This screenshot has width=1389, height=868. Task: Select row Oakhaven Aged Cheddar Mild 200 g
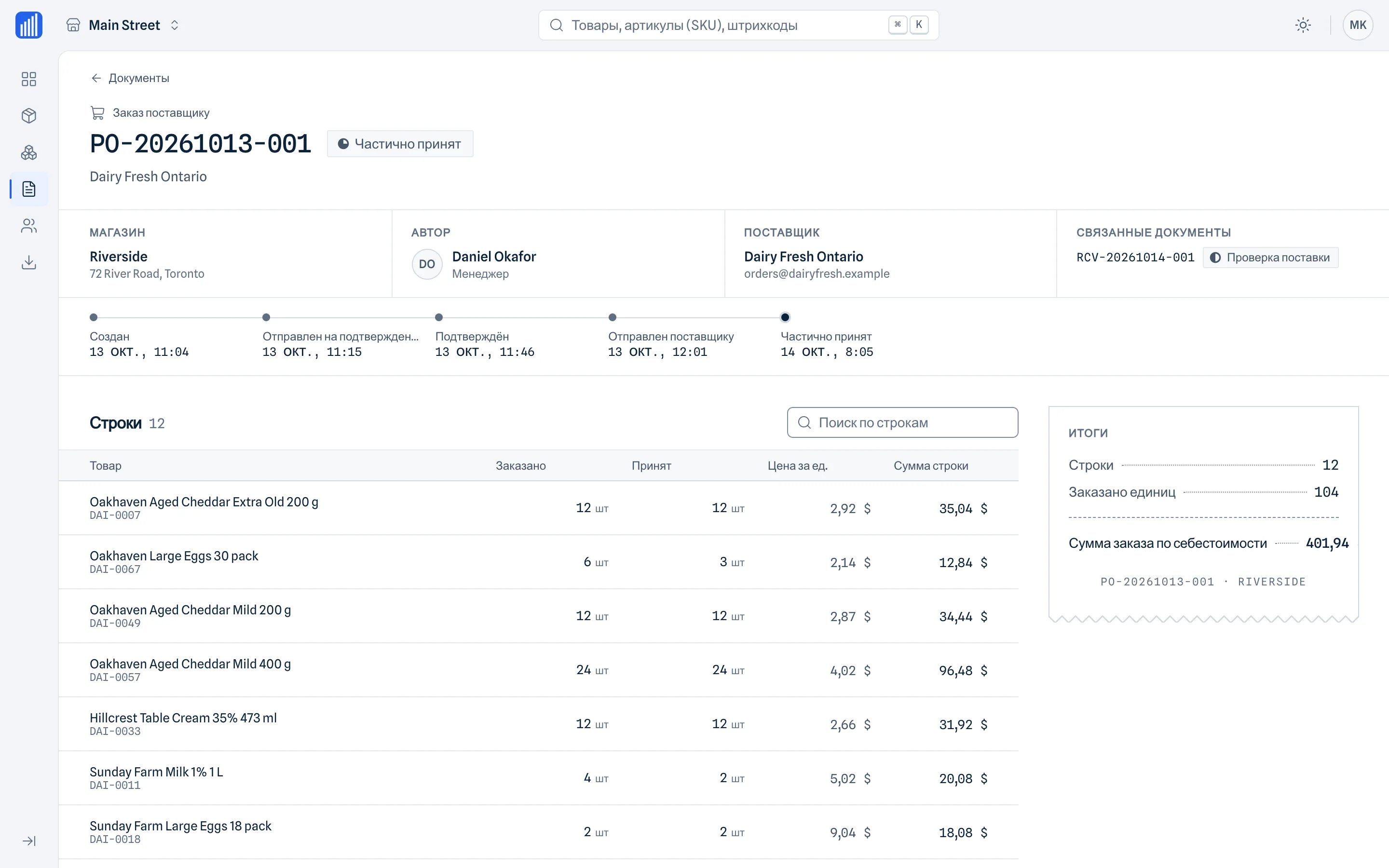pyautogui.click(x=538, y=616)
